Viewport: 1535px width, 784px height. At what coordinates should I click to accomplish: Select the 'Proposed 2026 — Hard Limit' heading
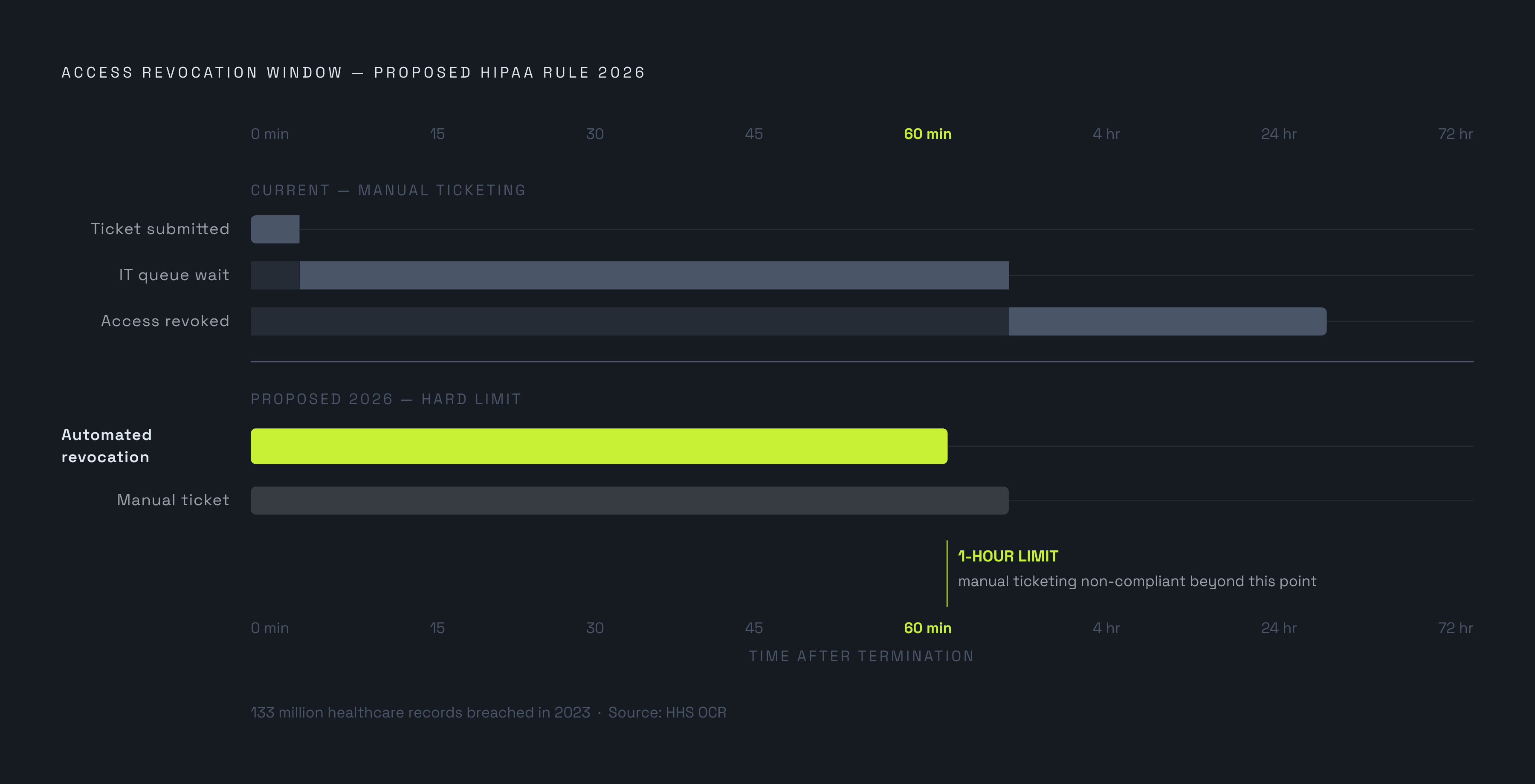(x=386, y=399)
